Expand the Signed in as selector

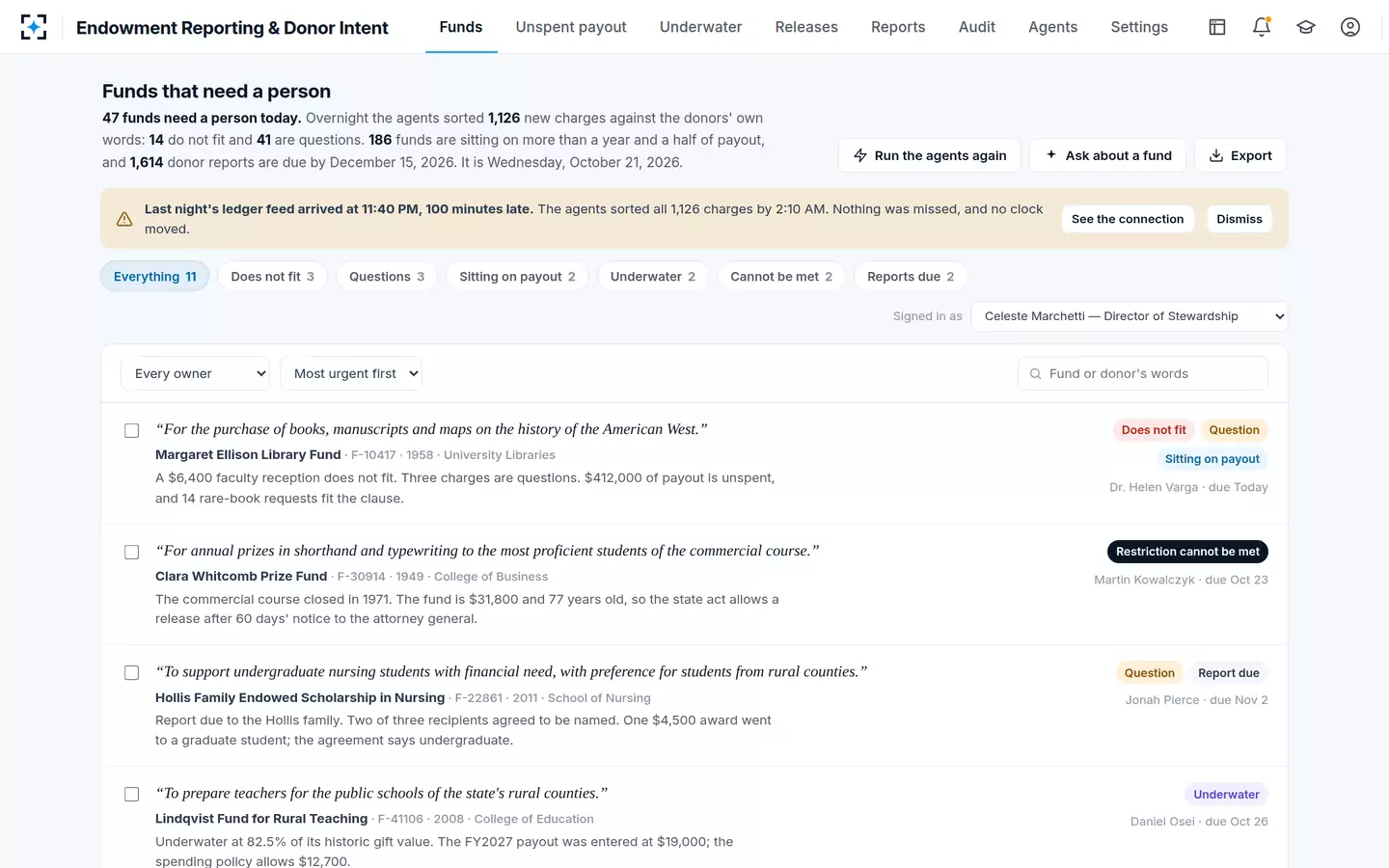point(1130,316)
